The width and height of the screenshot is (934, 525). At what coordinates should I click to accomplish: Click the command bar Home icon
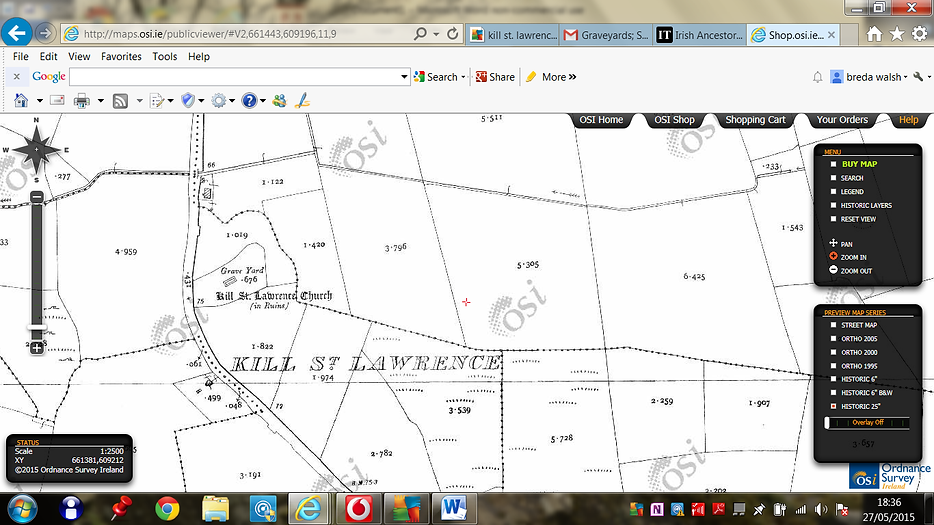21,101
